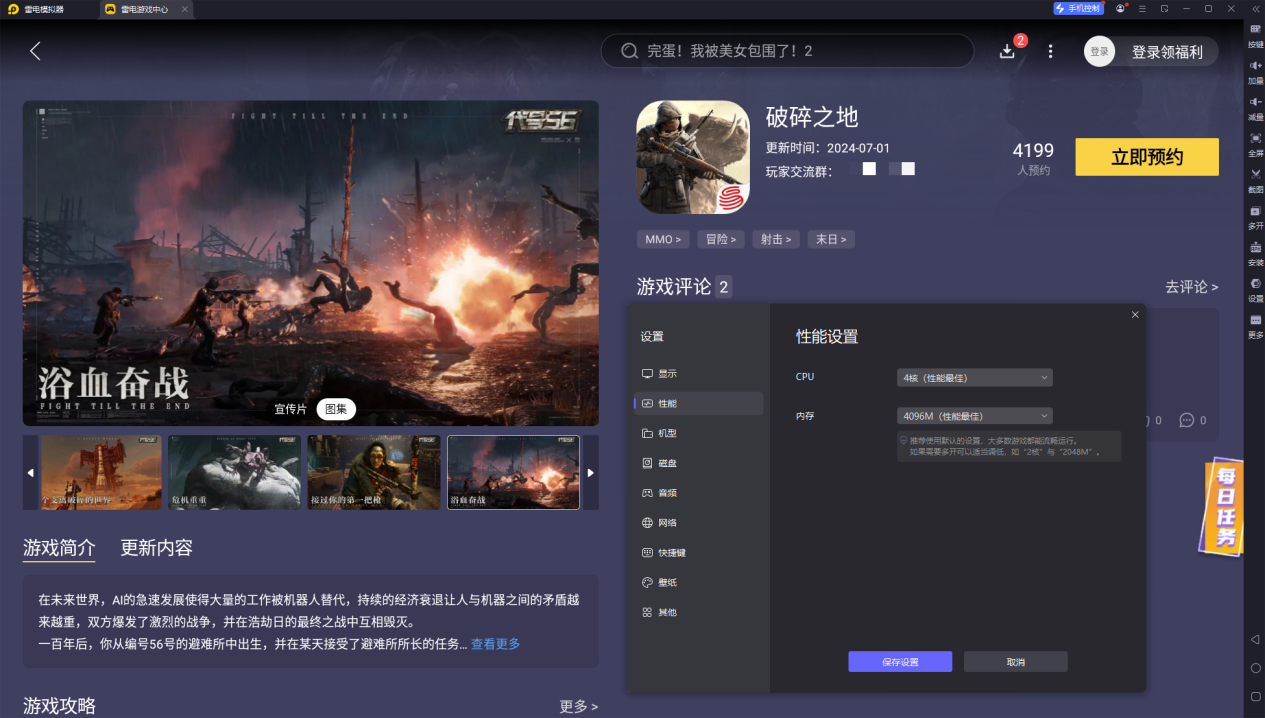Click the 手机控制 phone control button
This screenshot has width=1265, height=718.
point(1078,8)
